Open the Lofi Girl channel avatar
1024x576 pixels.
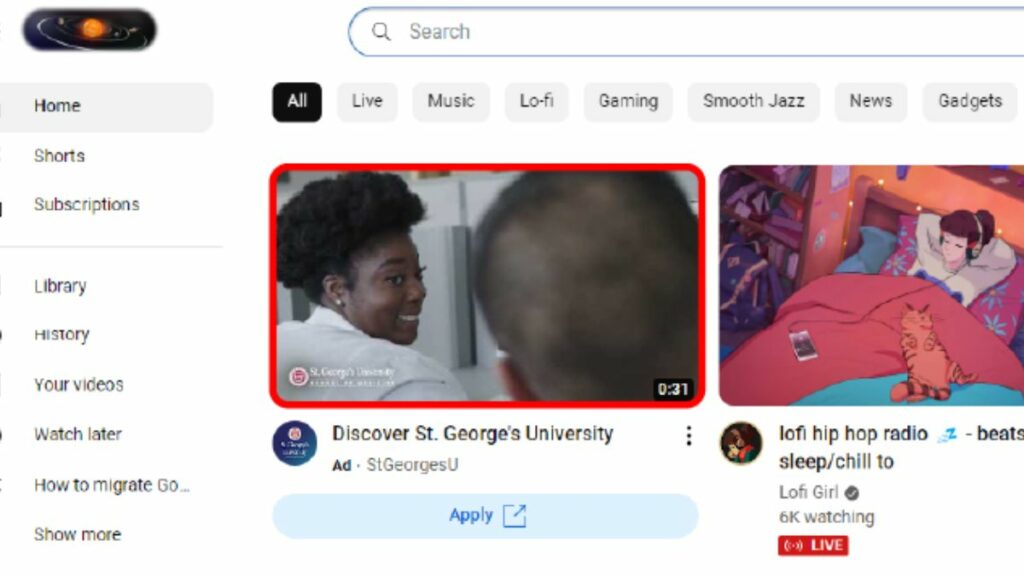tap(741, 443)
